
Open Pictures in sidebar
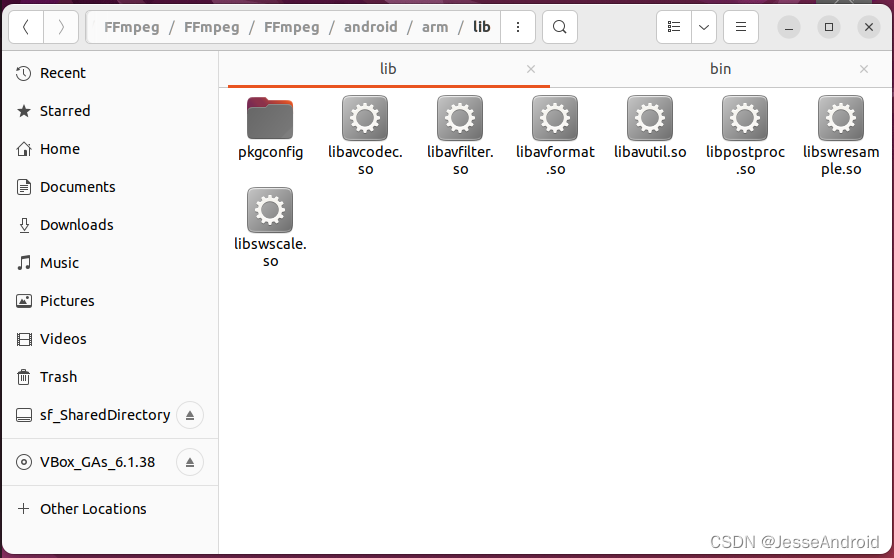pyautogui.click(x=110, y=301)
